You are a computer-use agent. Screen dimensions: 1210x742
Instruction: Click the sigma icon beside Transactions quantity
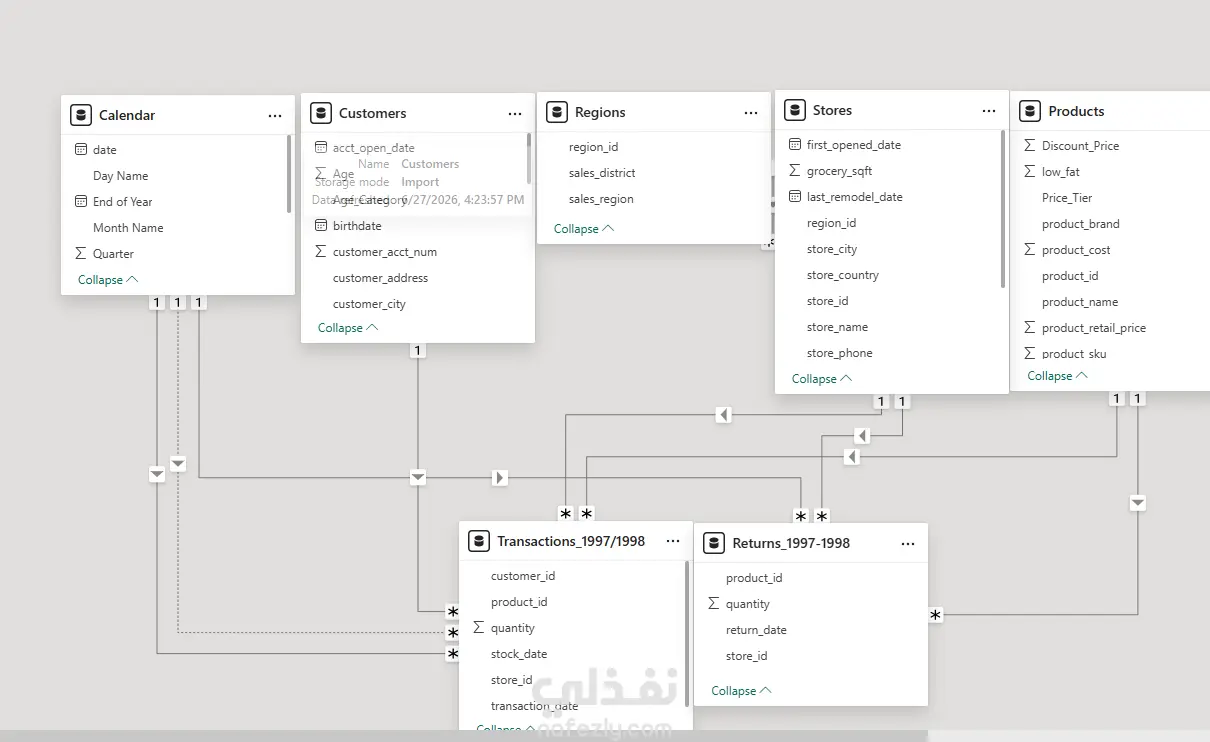[x=479, y=628]
